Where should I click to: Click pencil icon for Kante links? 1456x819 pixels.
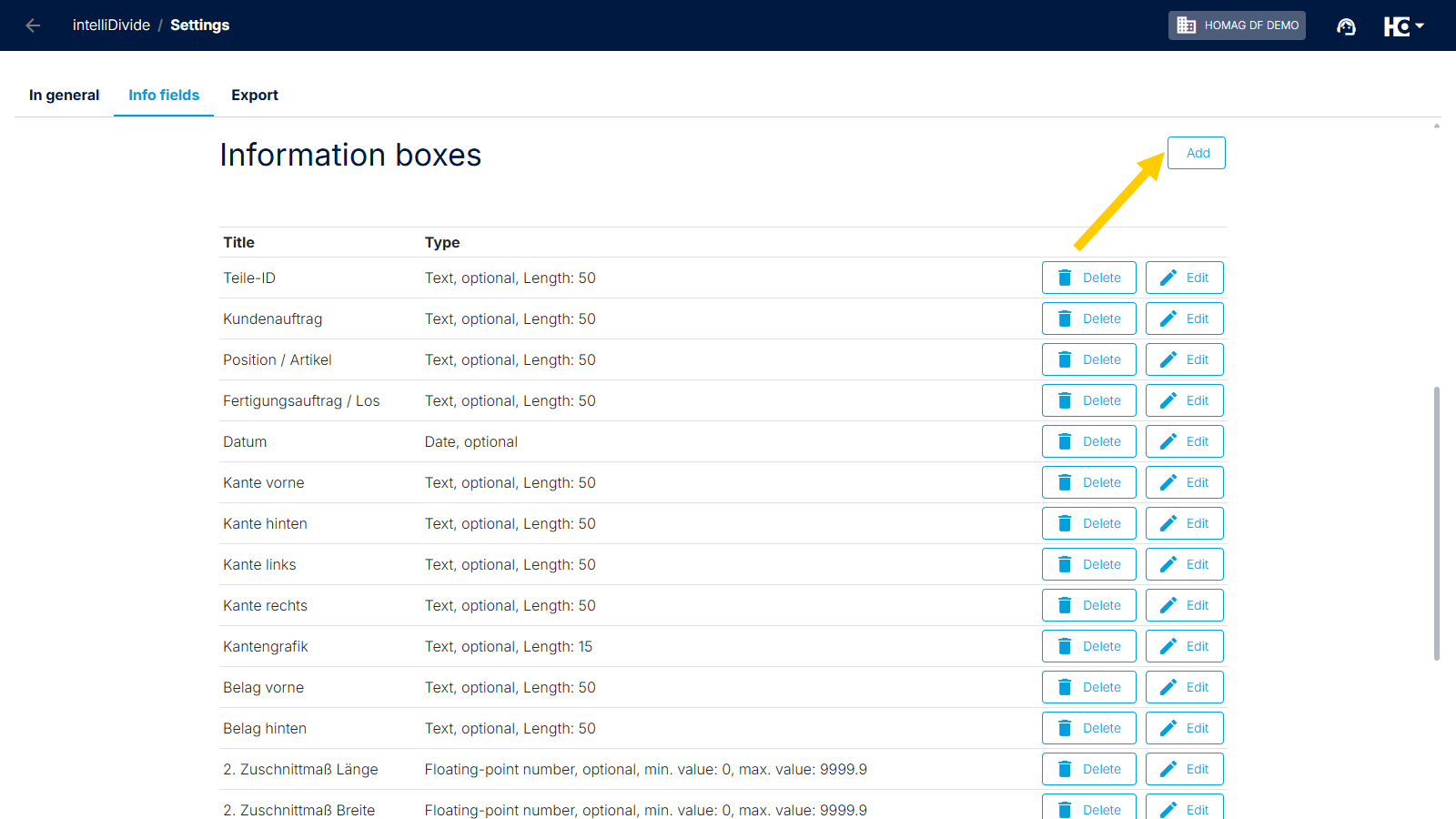(1168, 564)
